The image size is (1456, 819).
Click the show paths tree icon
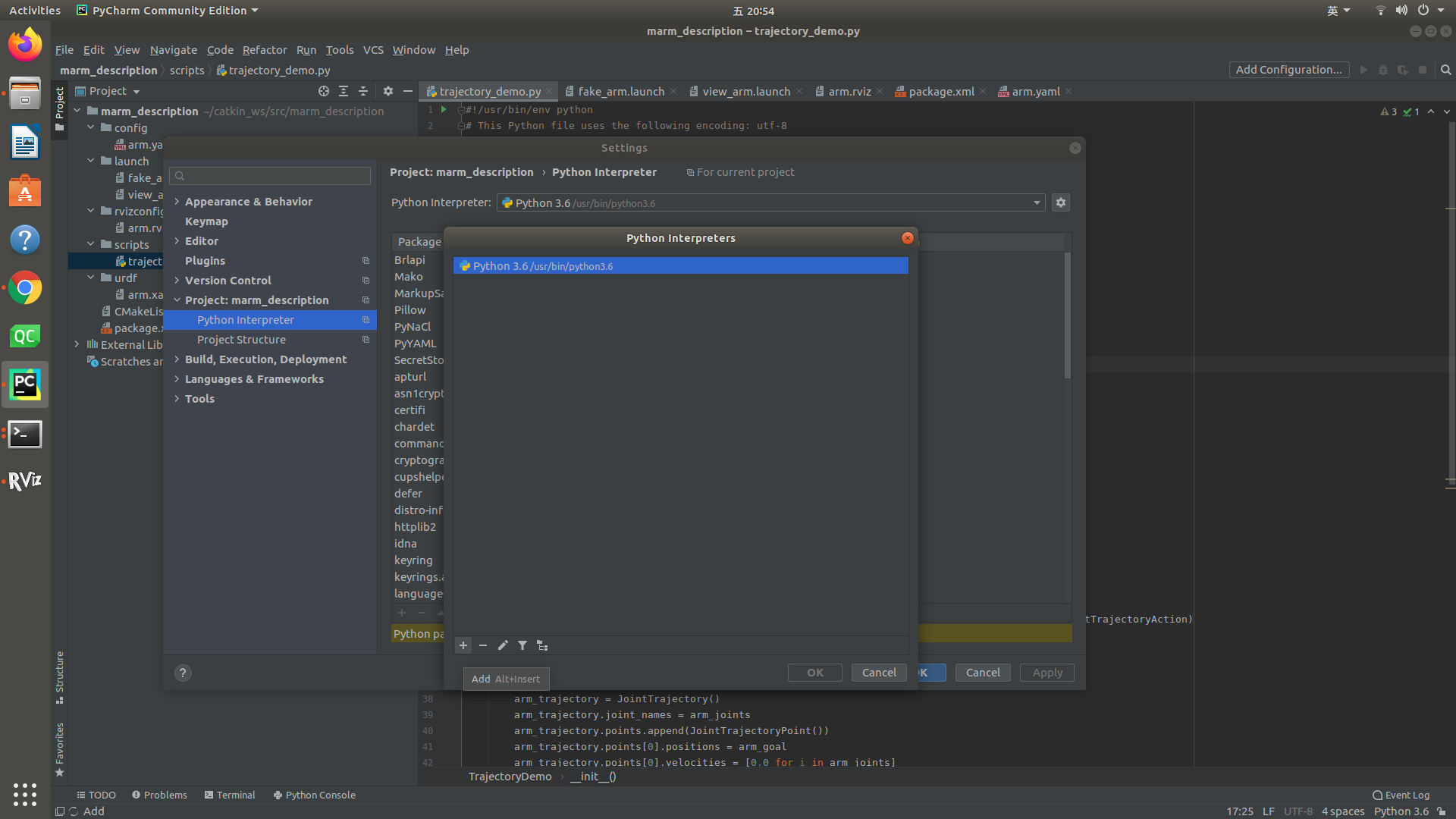pos(542,645)
